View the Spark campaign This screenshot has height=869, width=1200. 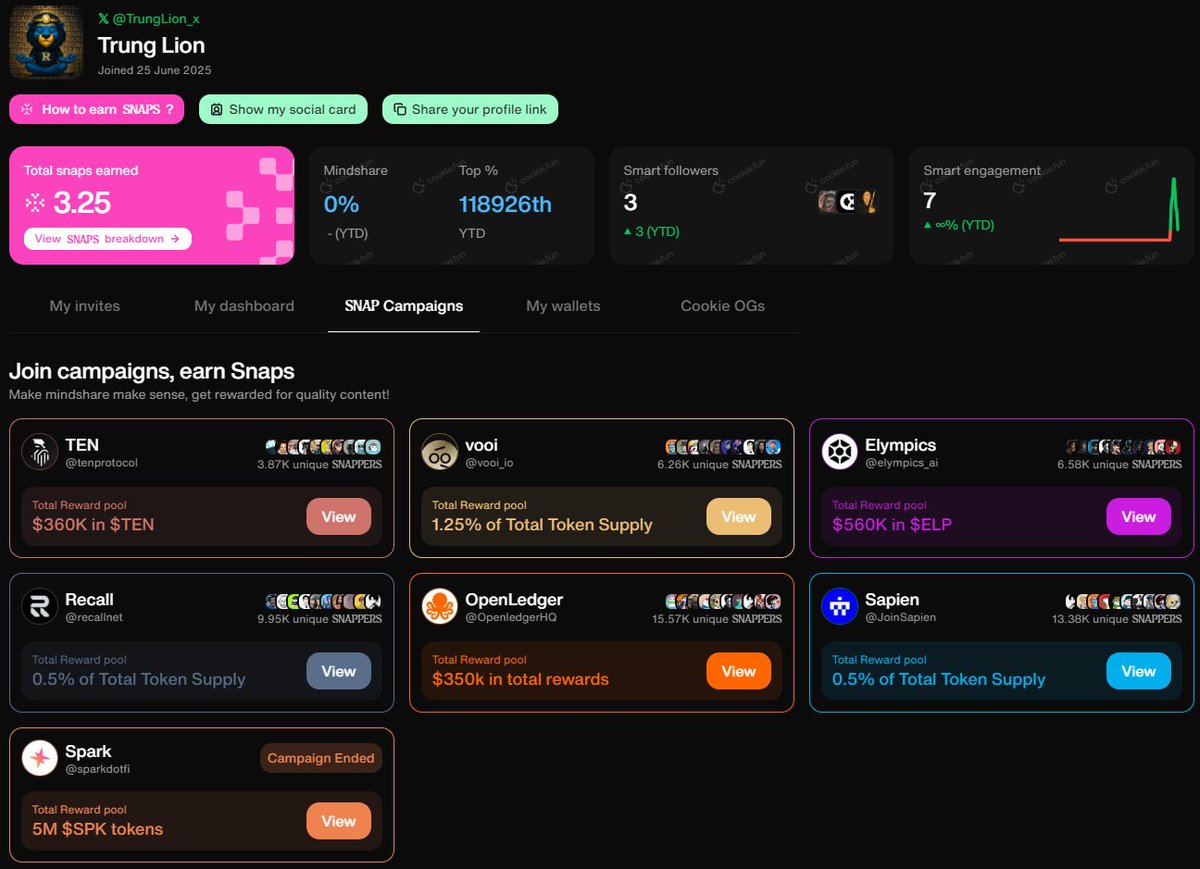pos(338,821)
